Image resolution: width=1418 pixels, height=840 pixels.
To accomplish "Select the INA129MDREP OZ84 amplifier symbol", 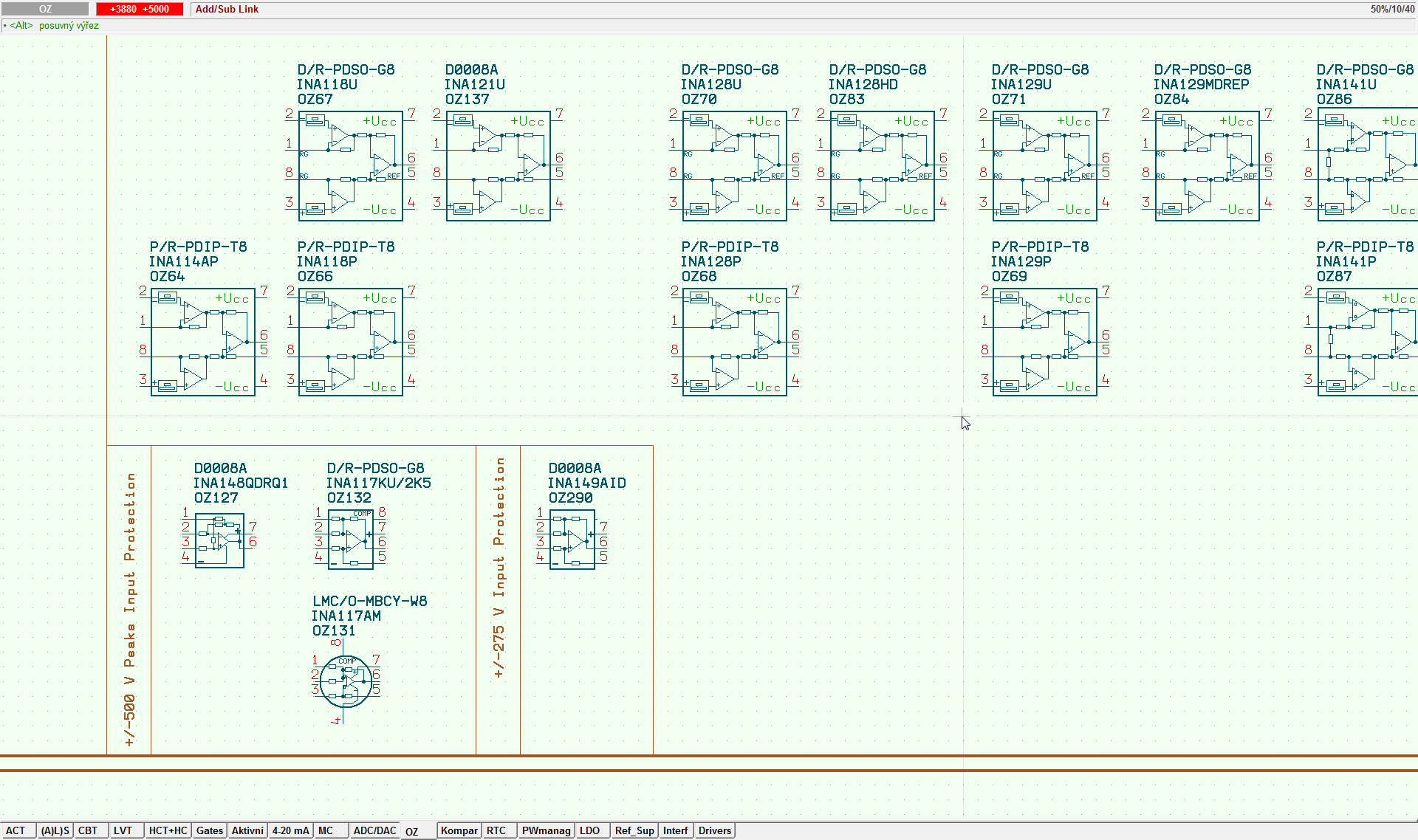I will pyautogui.click(x=1208, y=165).
